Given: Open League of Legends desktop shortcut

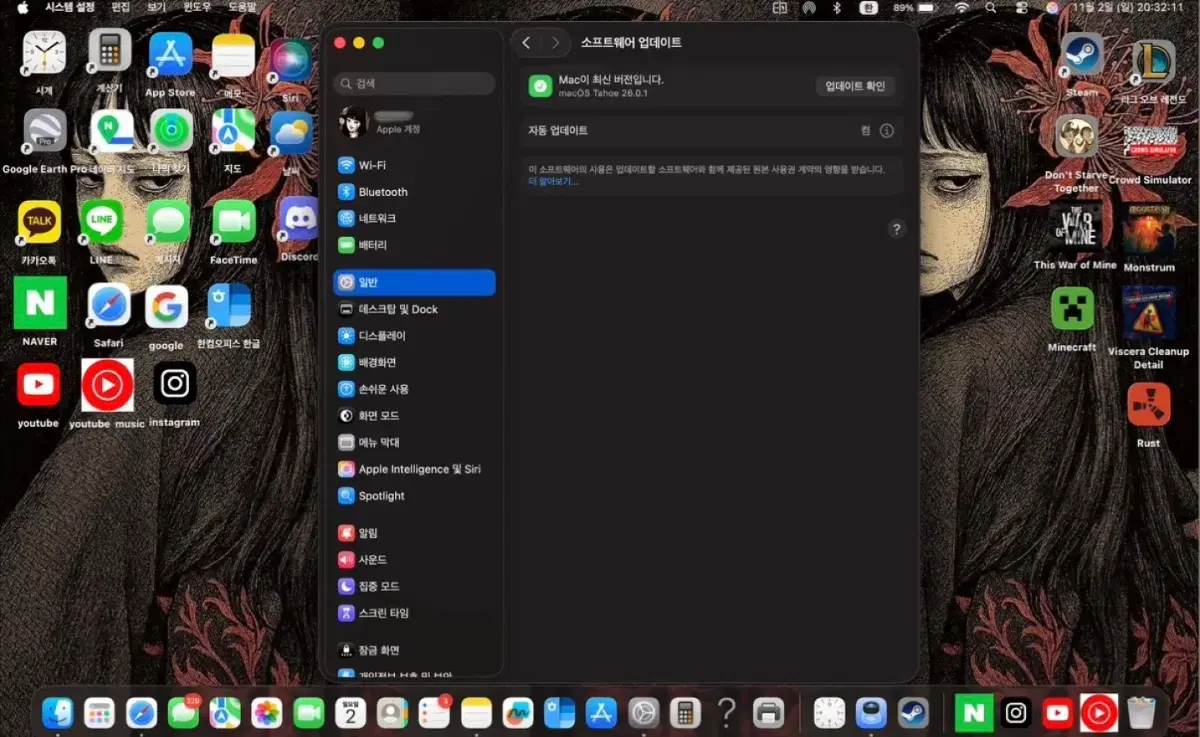Looking at the screenshot, I should point(1152,62).
